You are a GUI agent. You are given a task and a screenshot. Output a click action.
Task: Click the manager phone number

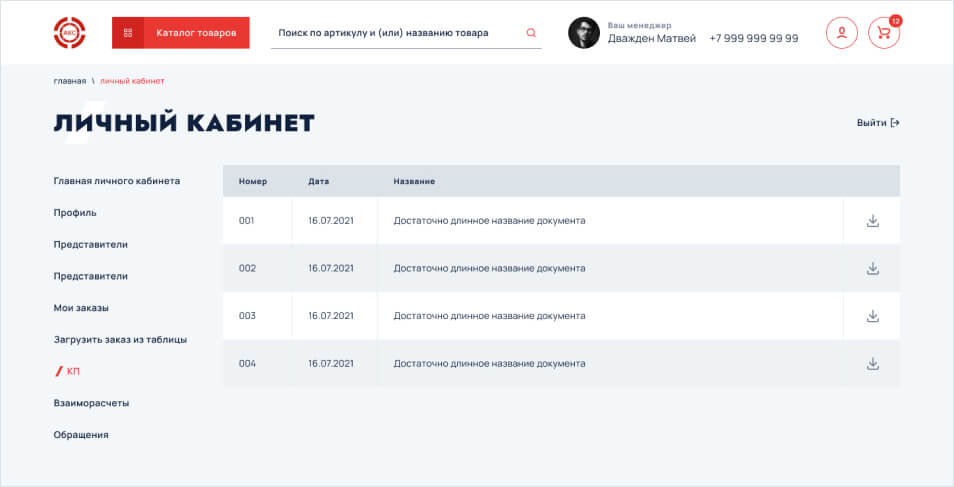click(x=753, y=38)
